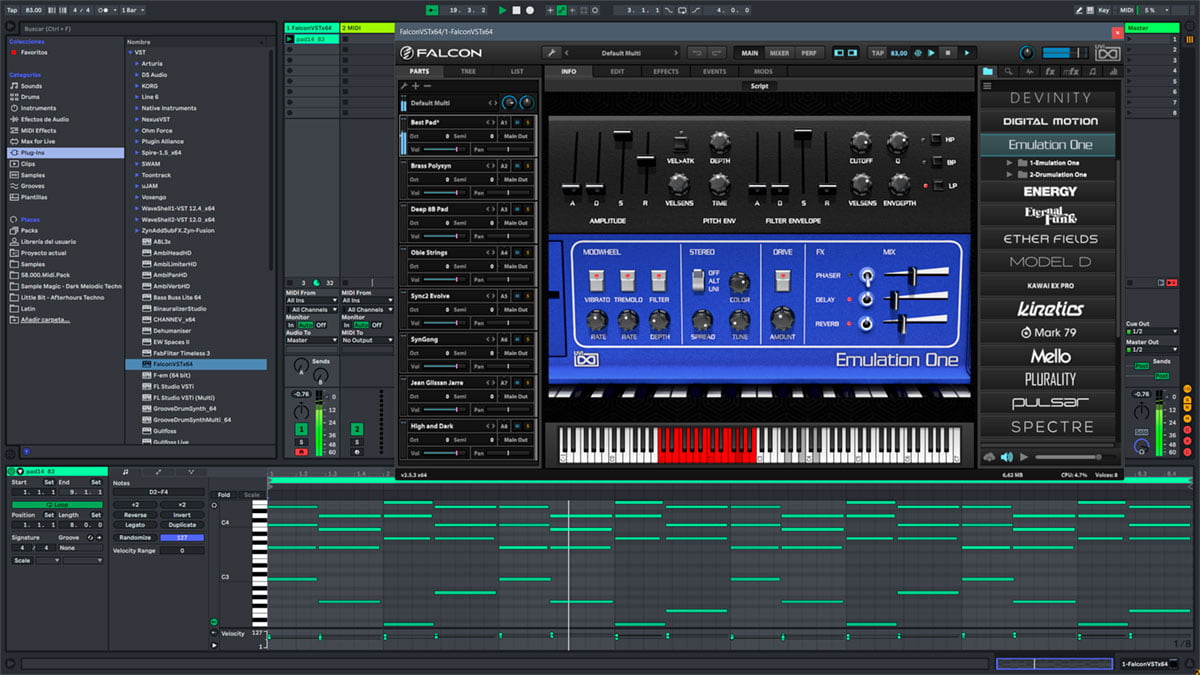The width and height of the screenshot is (1200, 675).
Task: Click the Legato button
Action: coord(135,525)
